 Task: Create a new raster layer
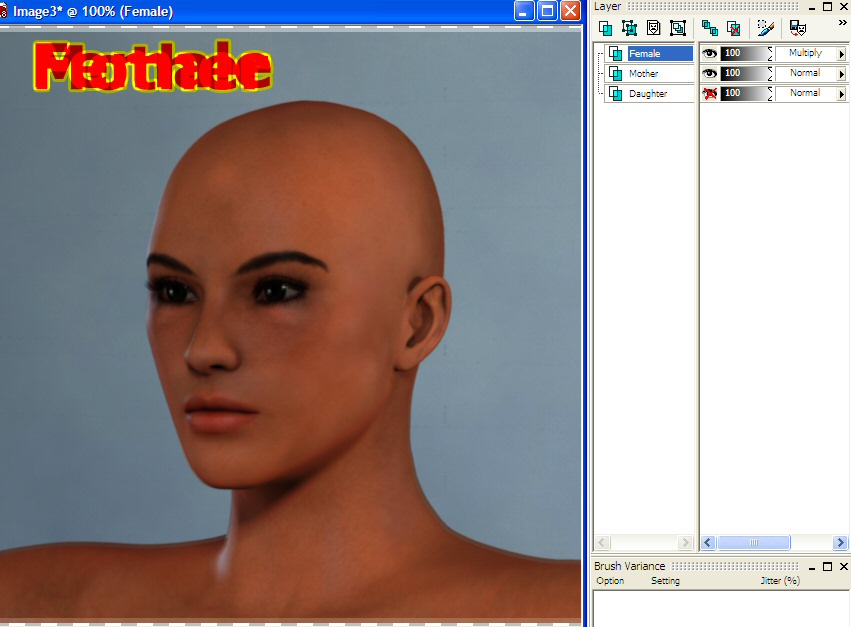(605, 28)
